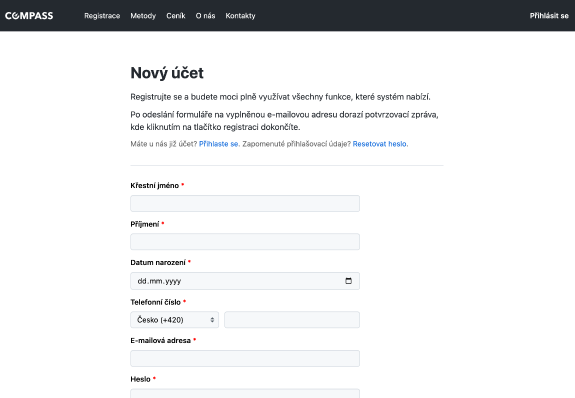
Task: Click the Resetovat heslo link
Action: click(x=380, y=144)
